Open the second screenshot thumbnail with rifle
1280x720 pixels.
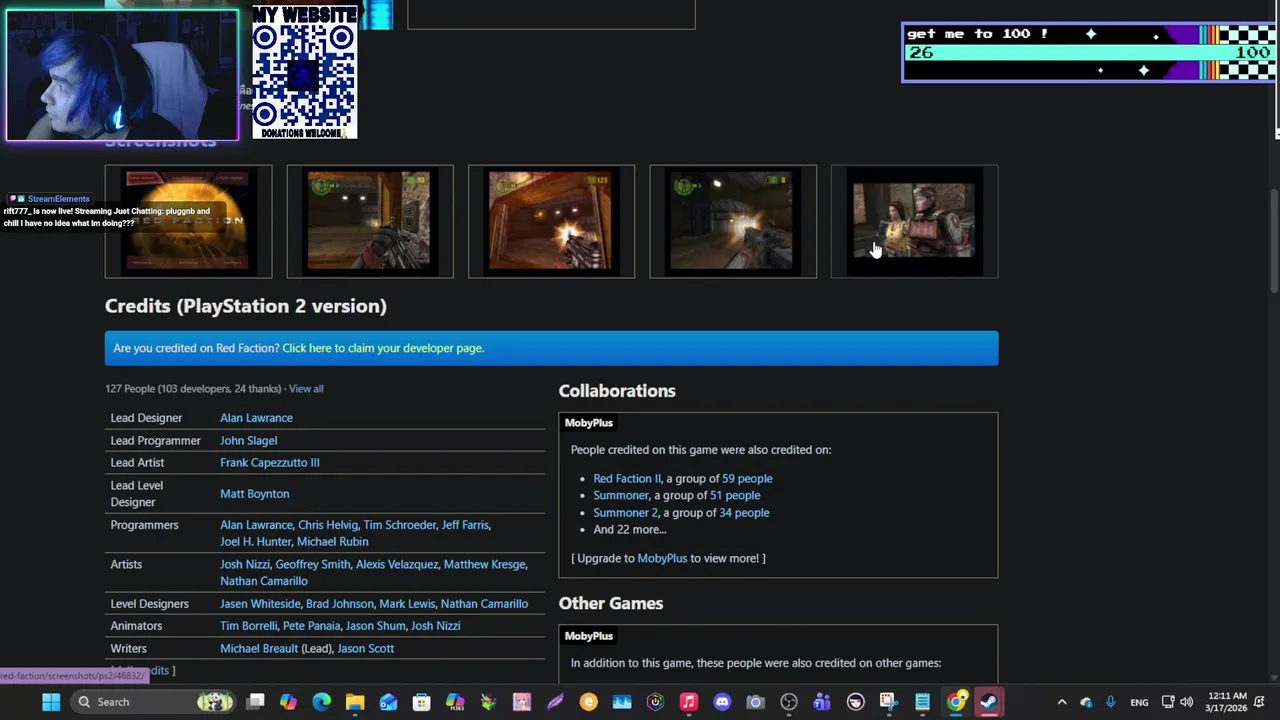(x=370, y=221)
